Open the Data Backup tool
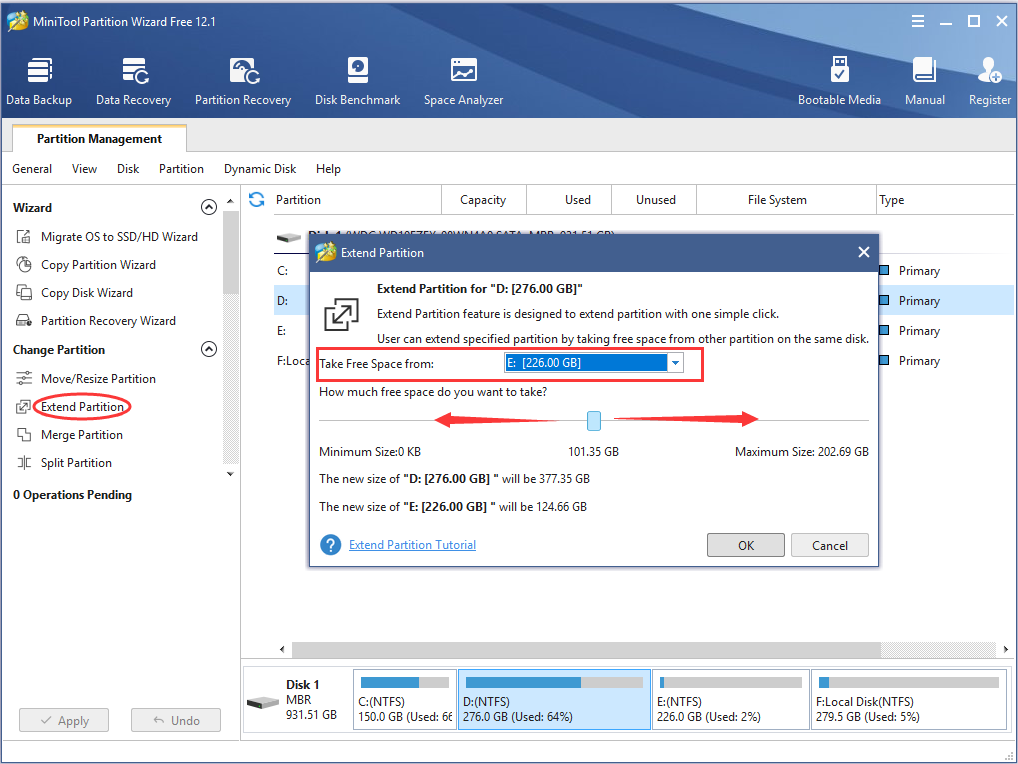This screenshot has height=764, width=1018. click(x=39, y=81)
